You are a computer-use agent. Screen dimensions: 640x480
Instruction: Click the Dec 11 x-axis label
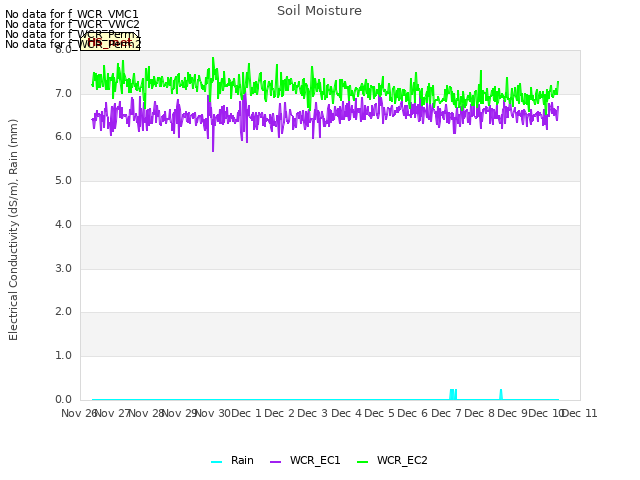(x=580, y=413)
